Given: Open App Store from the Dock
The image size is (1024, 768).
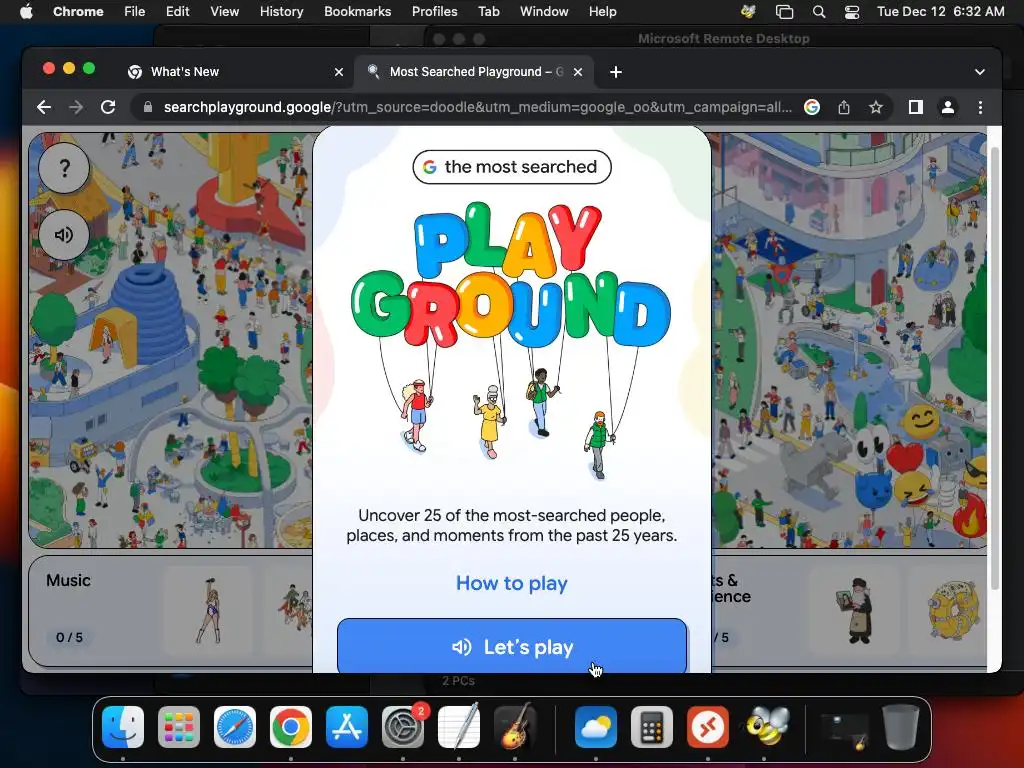Looking at the screenshot, I should pyautogui.click(x=347, y=727).
